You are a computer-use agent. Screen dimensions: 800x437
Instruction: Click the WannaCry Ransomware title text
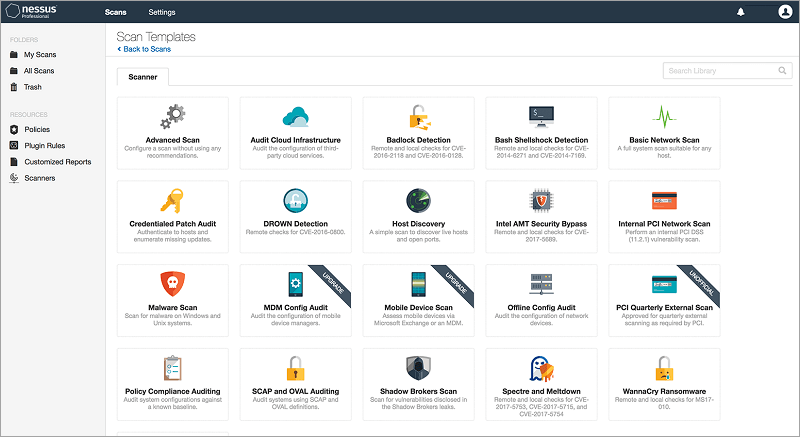[664, 391]
